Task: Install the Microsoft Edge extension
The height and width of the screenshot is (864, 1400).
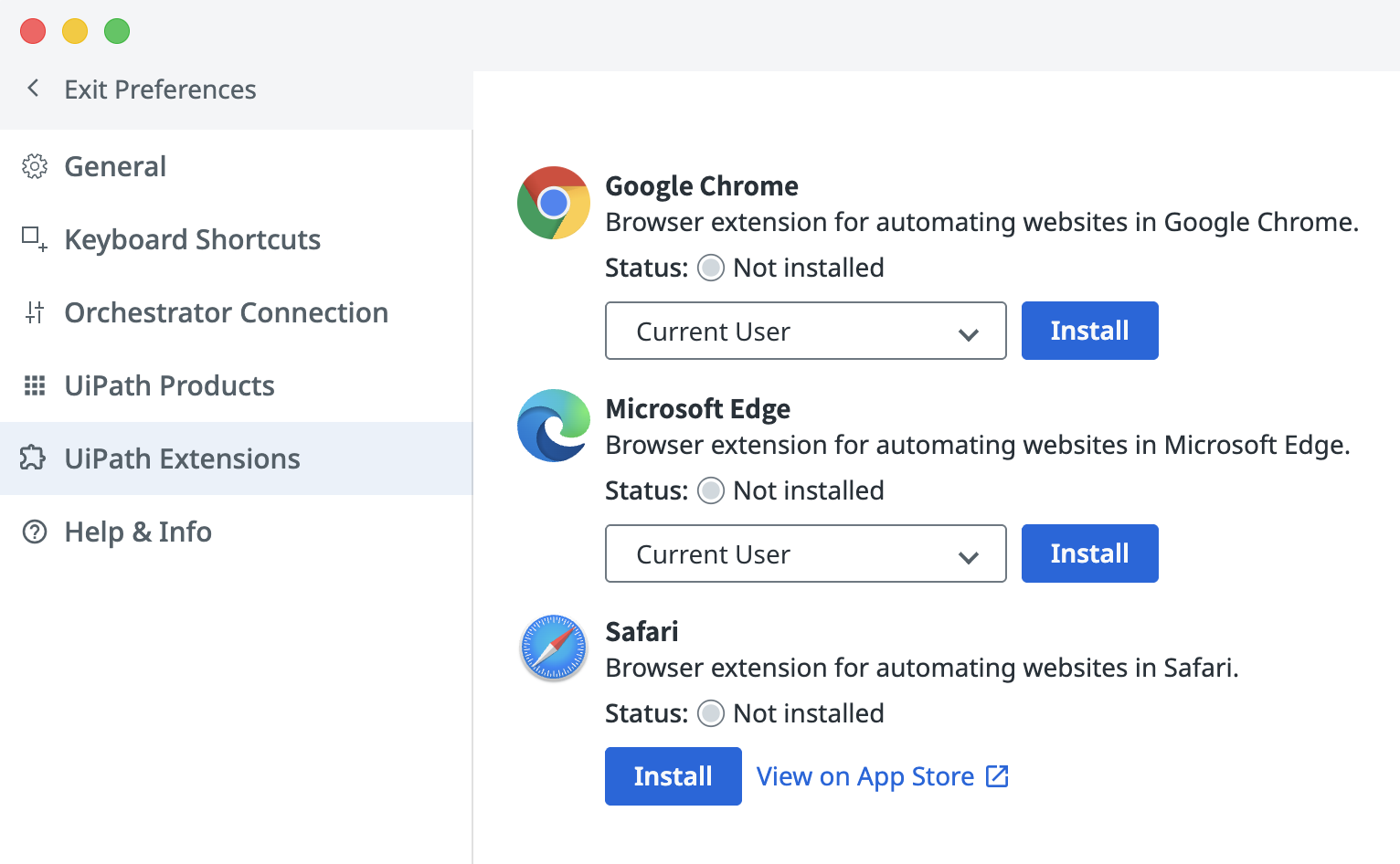Action: coord(1090,553)
